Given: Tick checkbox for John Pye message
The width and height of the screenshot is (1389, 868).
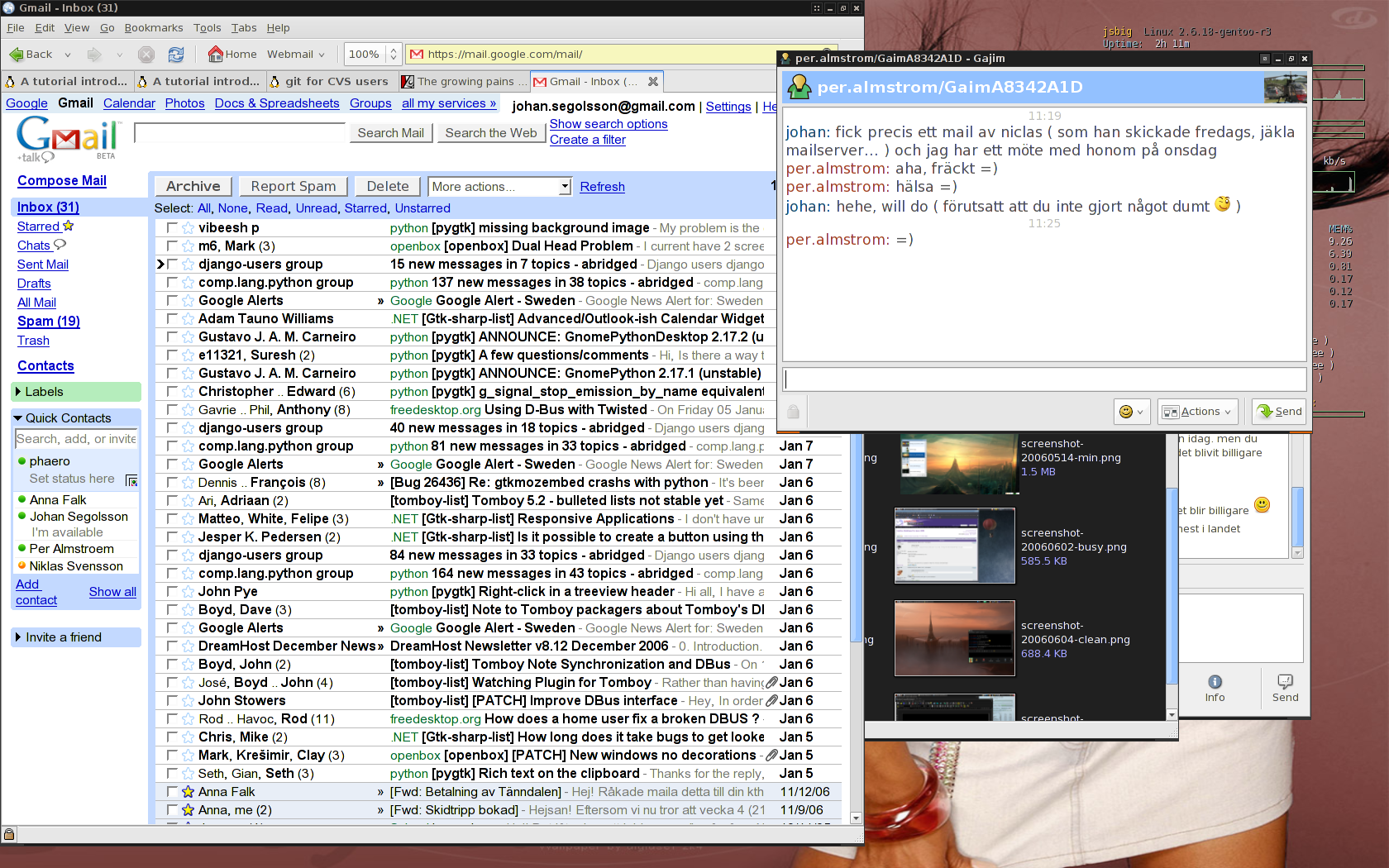Looking at the screenshot, I should (x=172, y=592).
